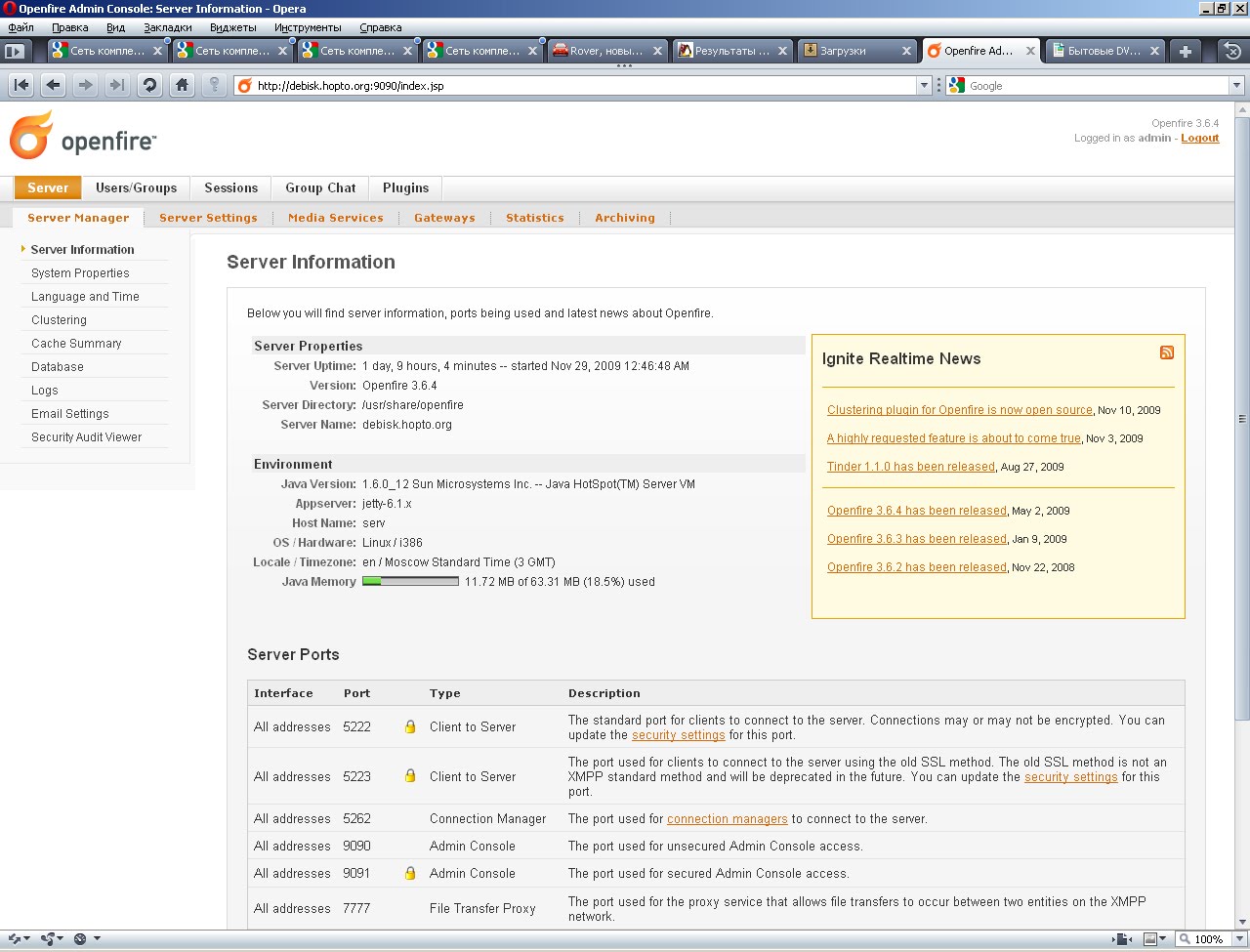This screenshot has height=952, width=1250.
Task: Open the Инструменты menu
Action: 308,27
